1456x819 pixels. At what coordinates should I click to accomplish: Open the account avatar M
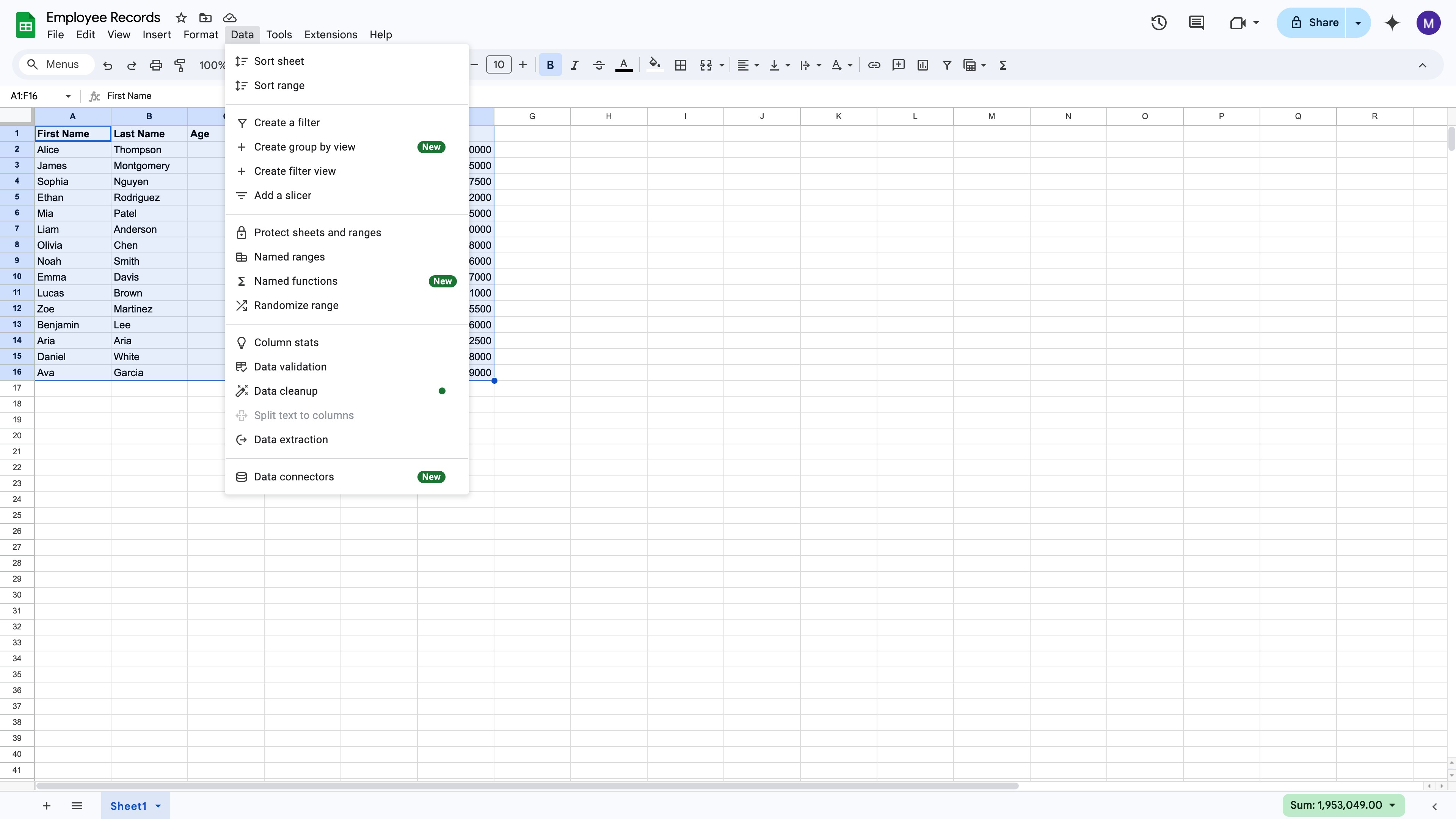[x=1428, y=23]
